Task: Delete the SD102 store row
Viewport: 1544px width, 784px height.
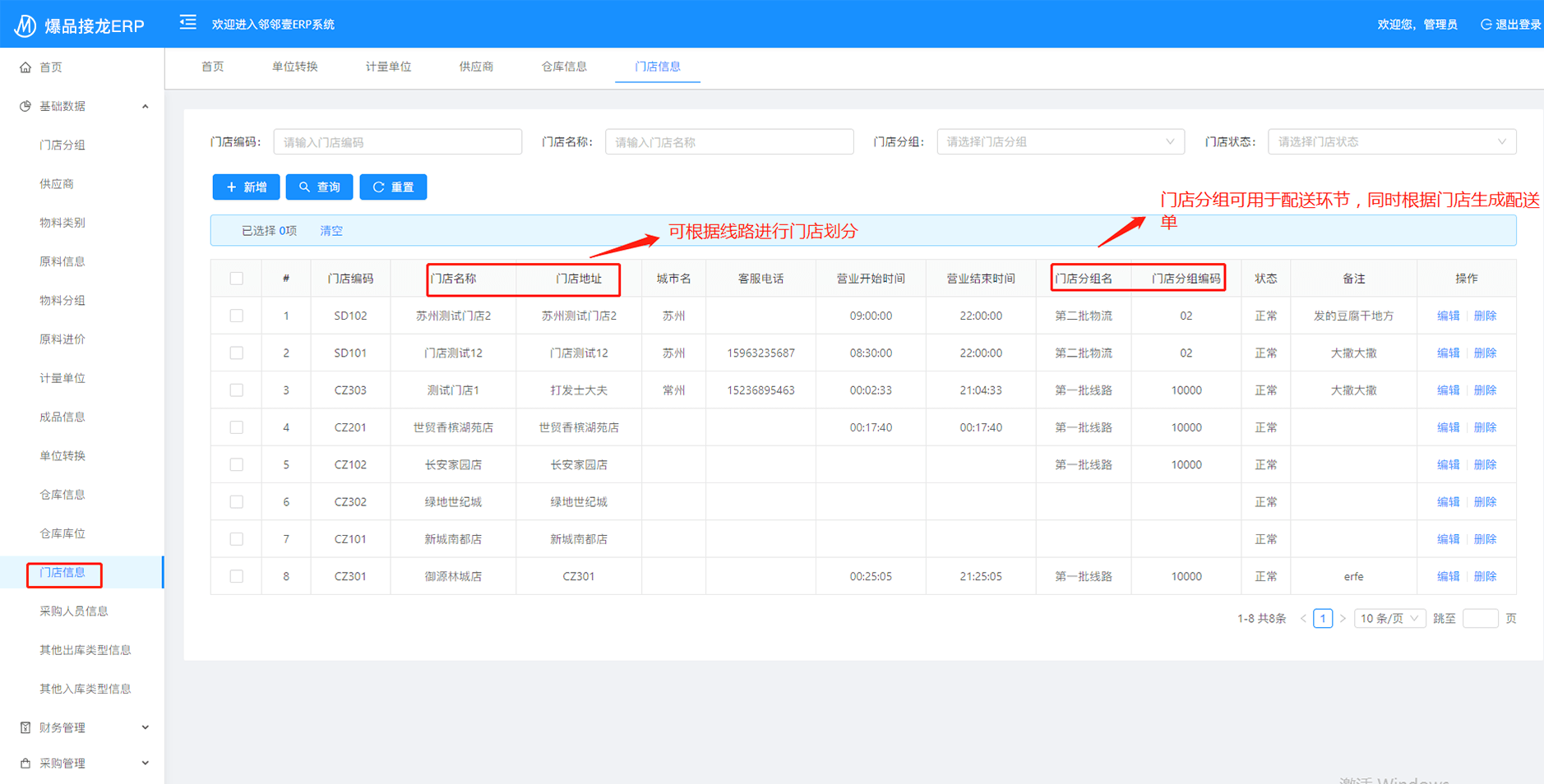Action: 1485,316
